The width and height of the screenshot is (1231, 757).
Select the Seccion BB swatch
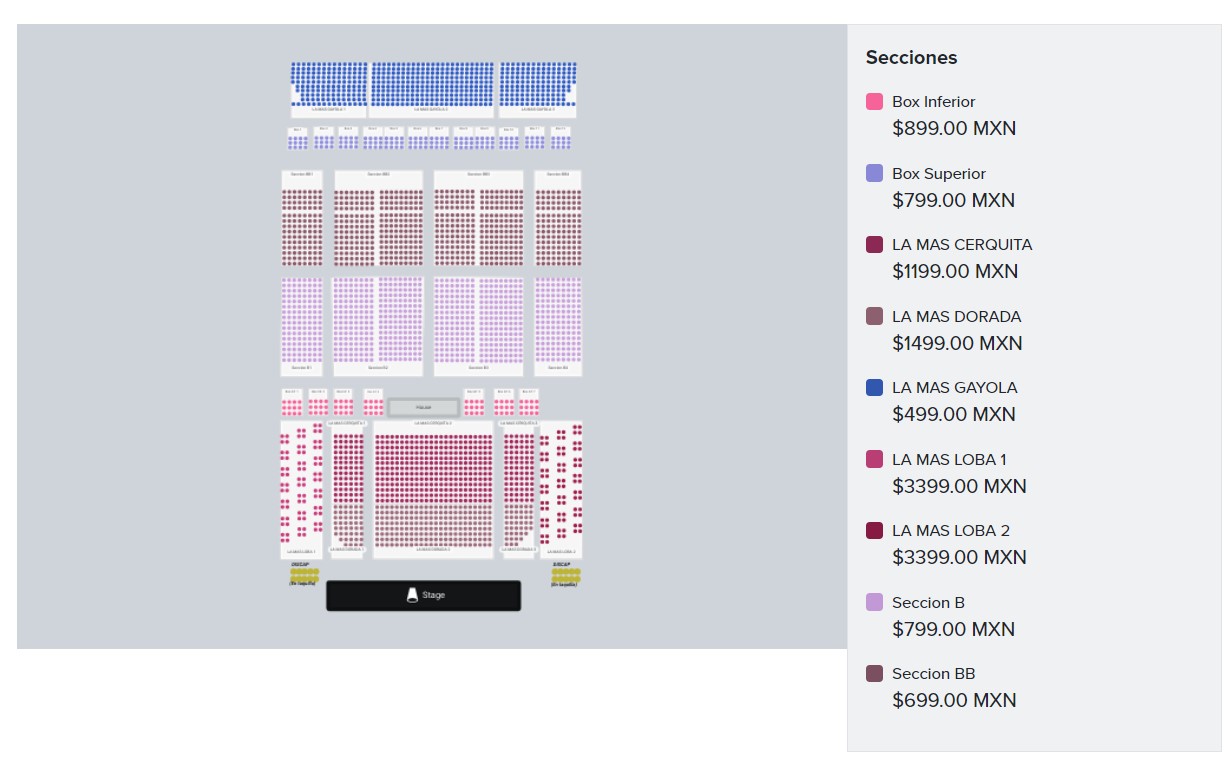[x=874, y=674]
